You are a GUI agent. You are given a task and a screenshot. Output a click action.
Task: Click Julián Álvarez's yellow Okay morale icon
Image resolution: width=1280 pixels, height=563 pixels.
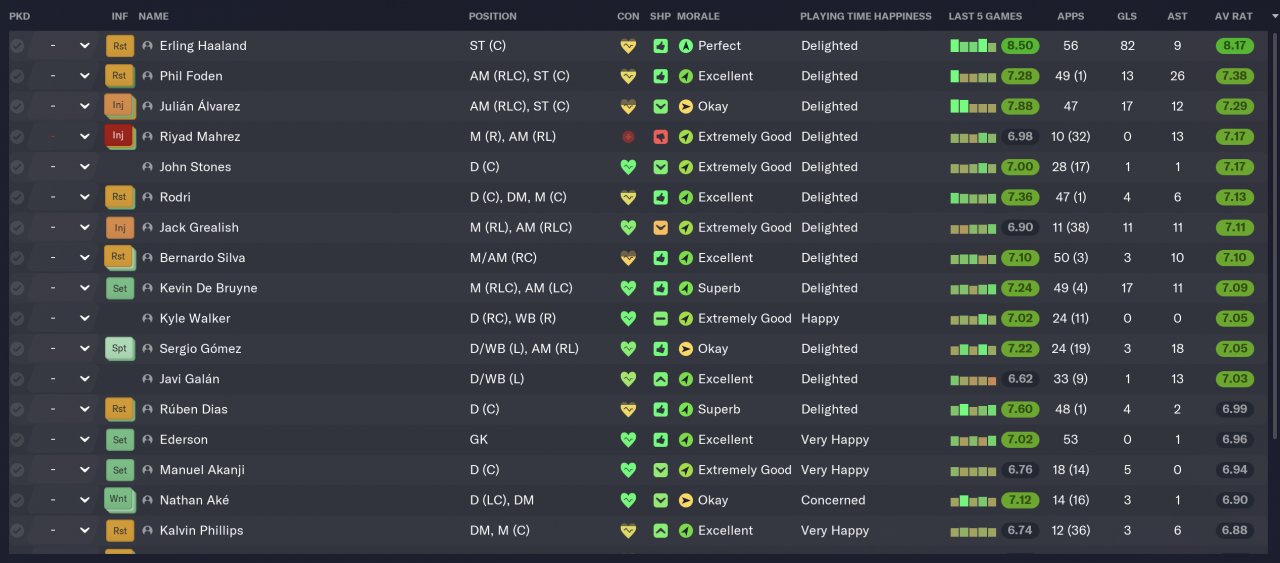(685, 107)
